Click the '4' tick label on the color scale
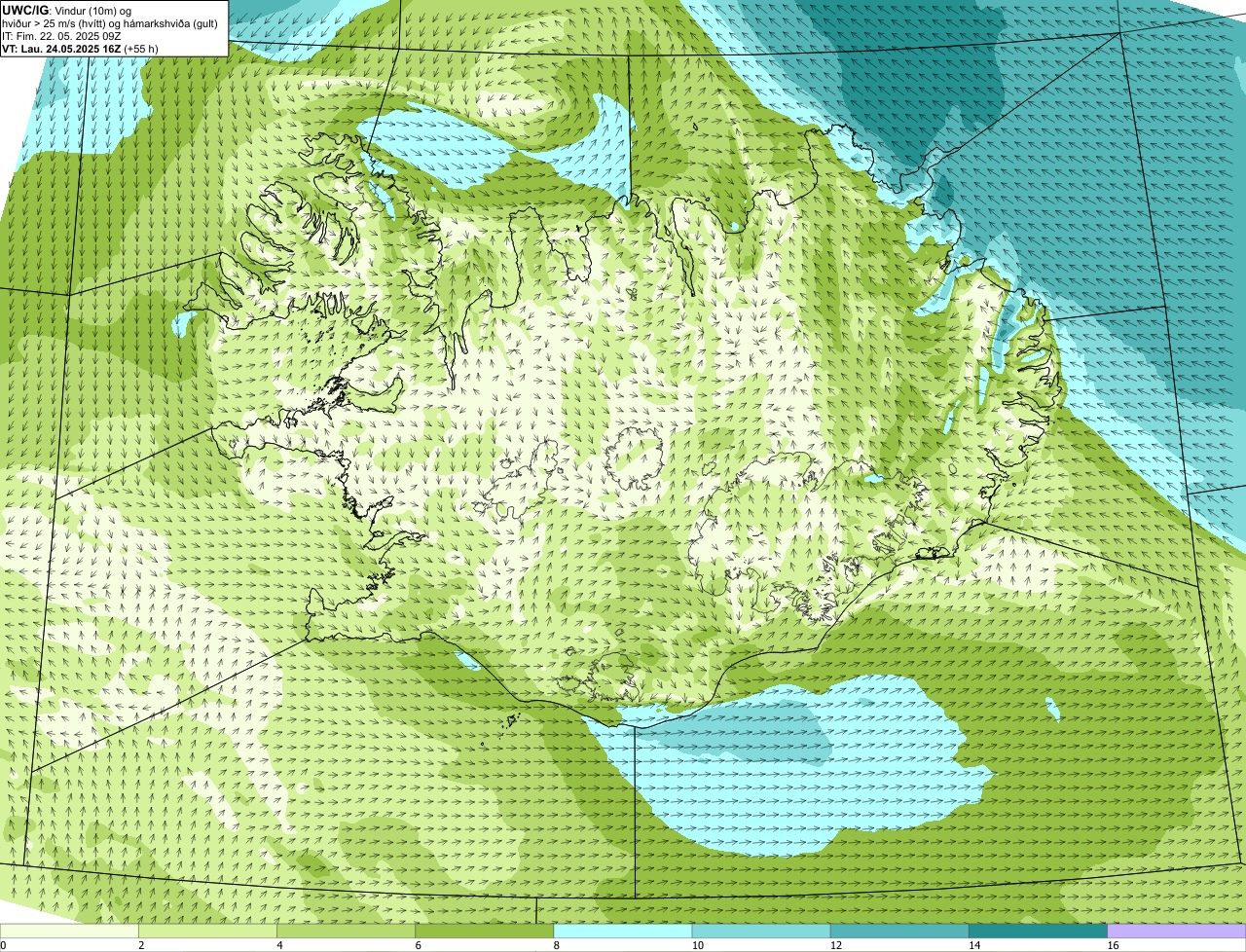The image size is (1246, 952). coord(279,945)
